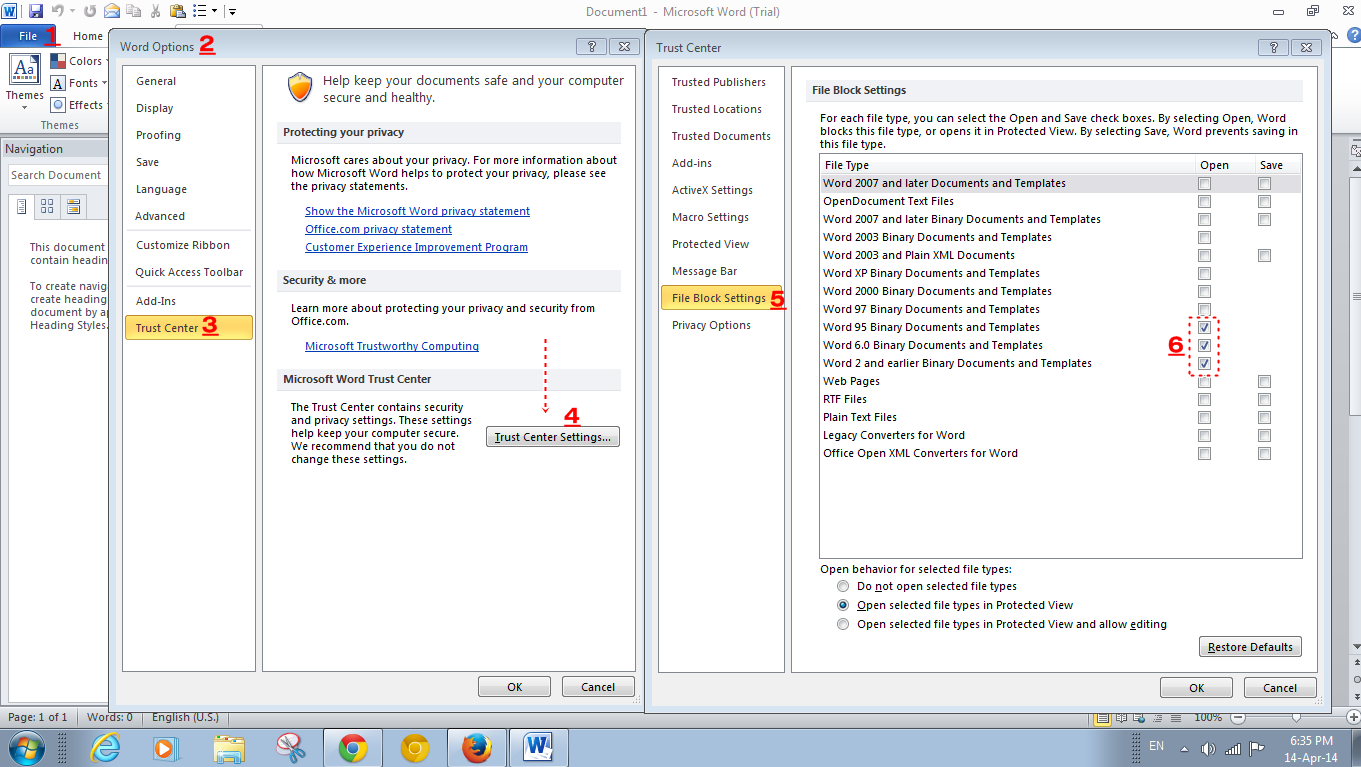
Task: Click the Undo arrow icon
Action: pos(57,11)
